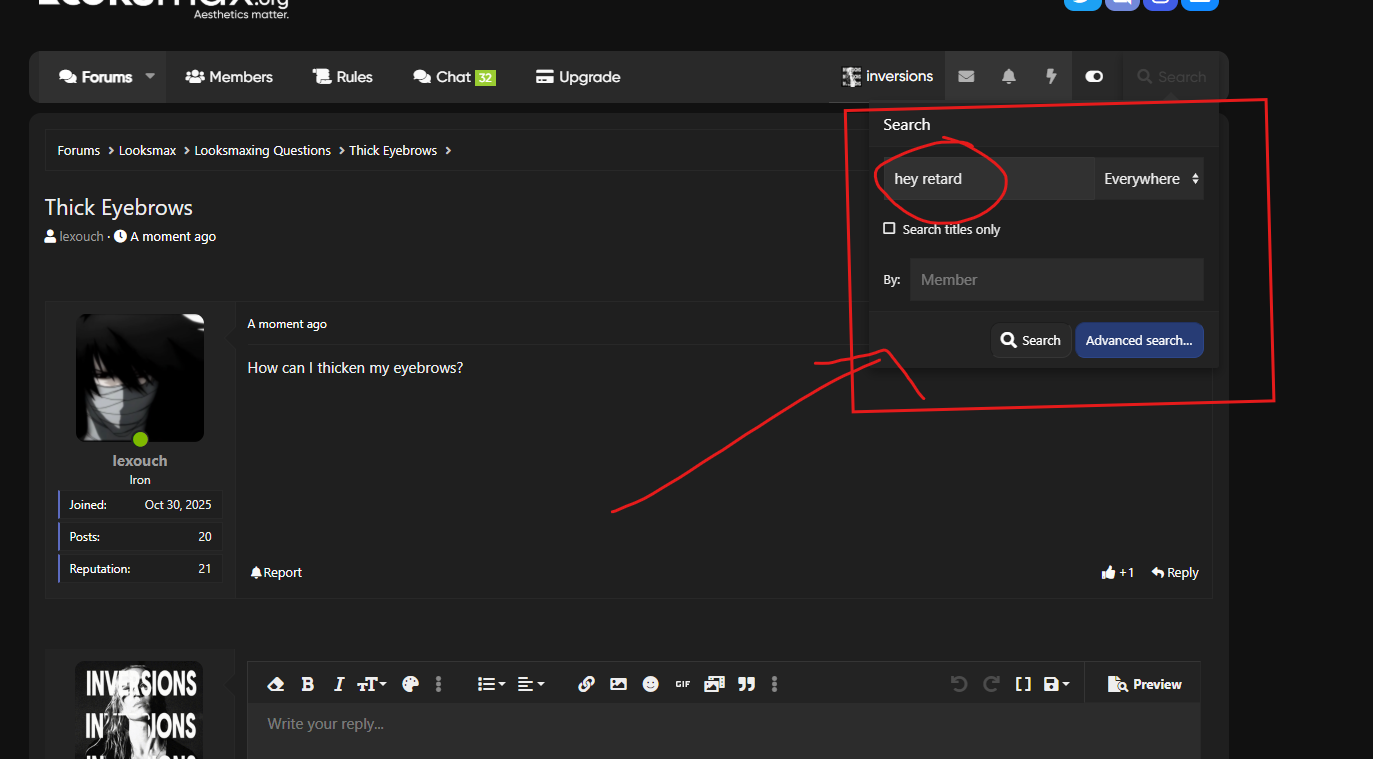The image size is (1373, 759).
Task: Click the 'By: Member' input field
Action: tap(1056, 280)
